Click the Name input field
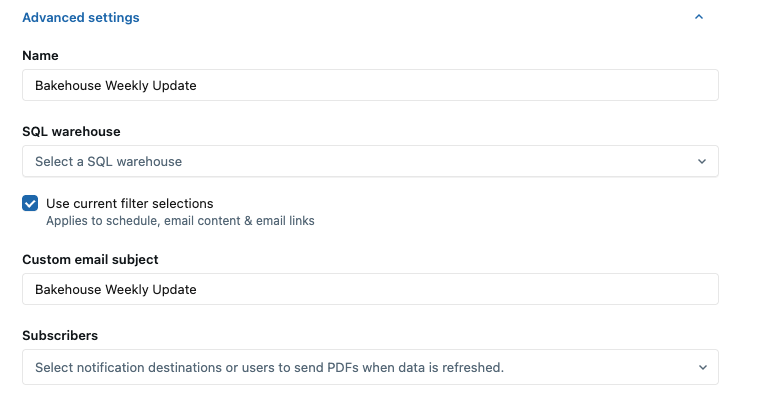 click(x=370, y=85)
